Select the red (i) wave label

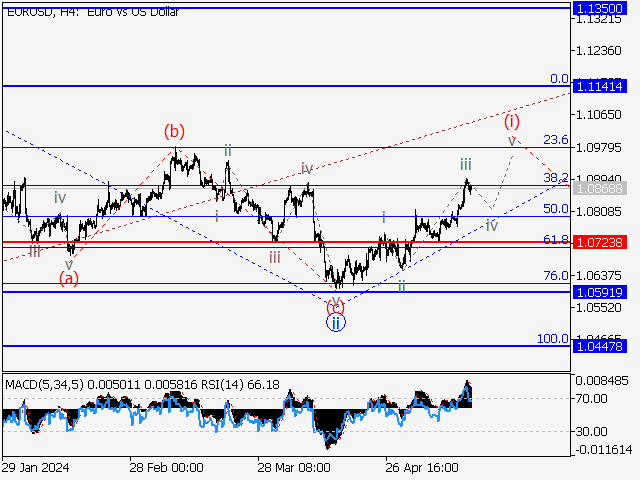pyautogui.click(x=511, y=122)
